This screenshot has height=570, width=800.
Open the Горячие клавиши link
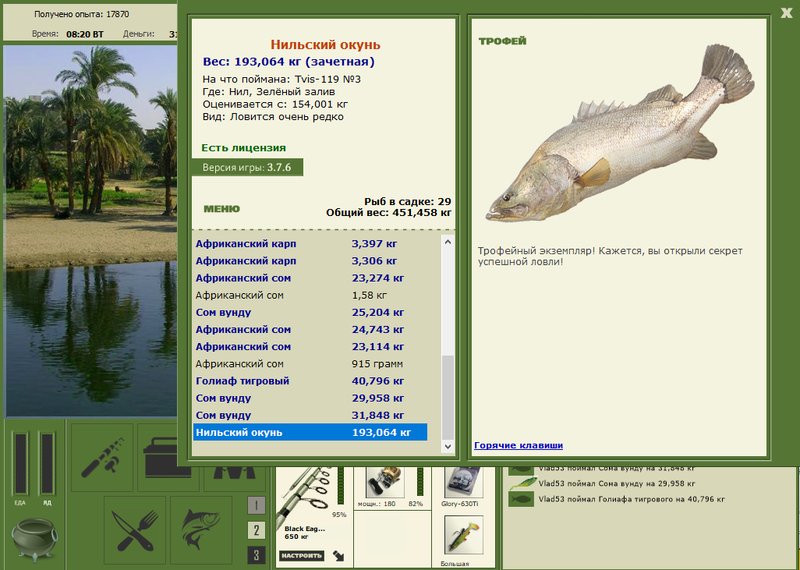518,445
